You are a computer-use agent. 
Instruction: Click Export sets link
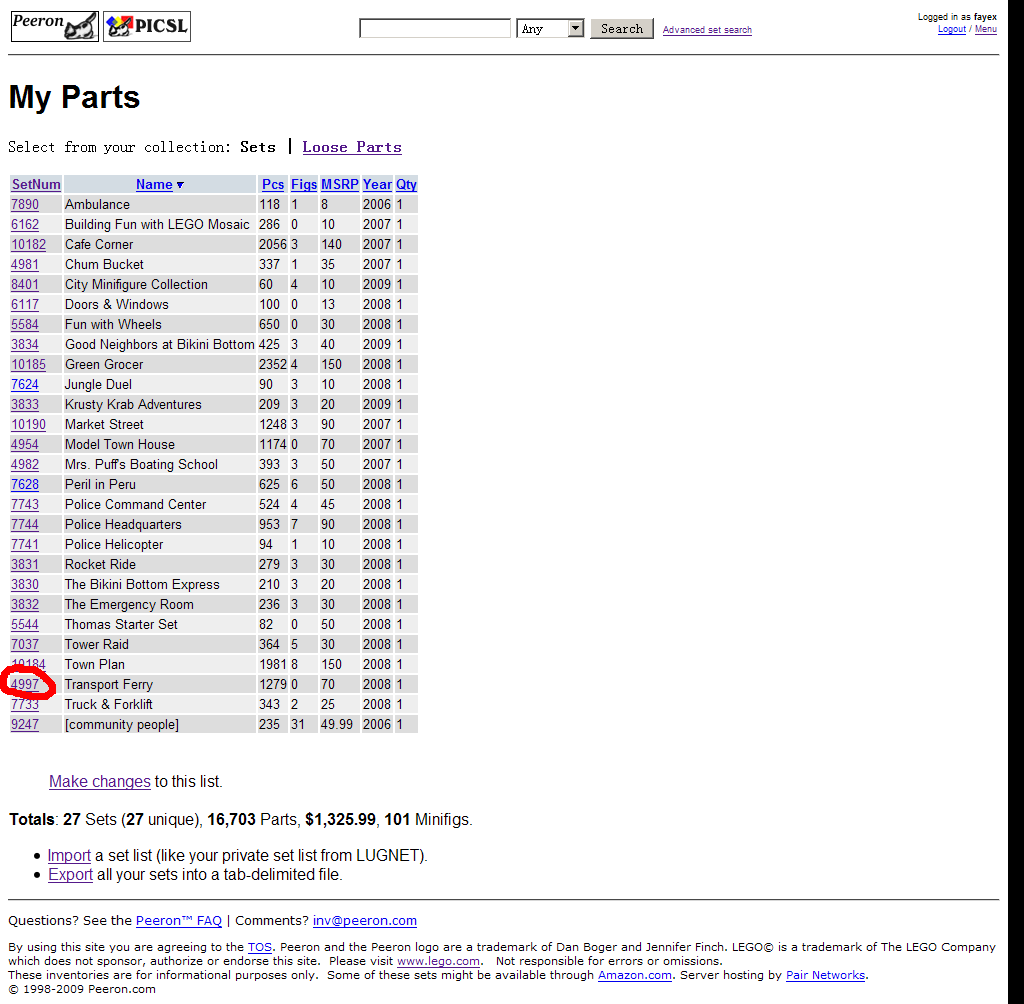(x=71, y=875)
